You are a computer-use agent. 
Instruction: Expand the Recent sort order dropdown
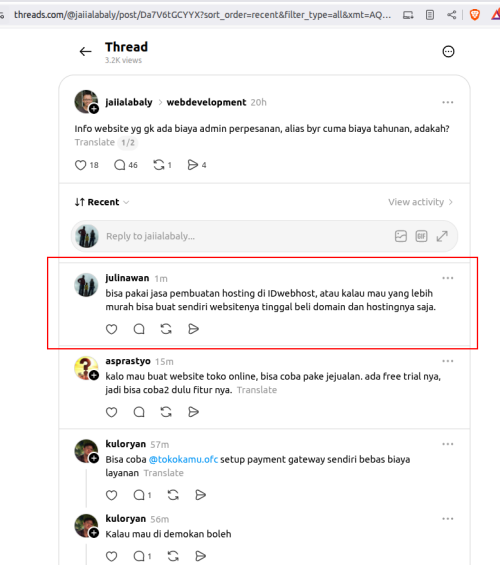(x=102, y=202)
